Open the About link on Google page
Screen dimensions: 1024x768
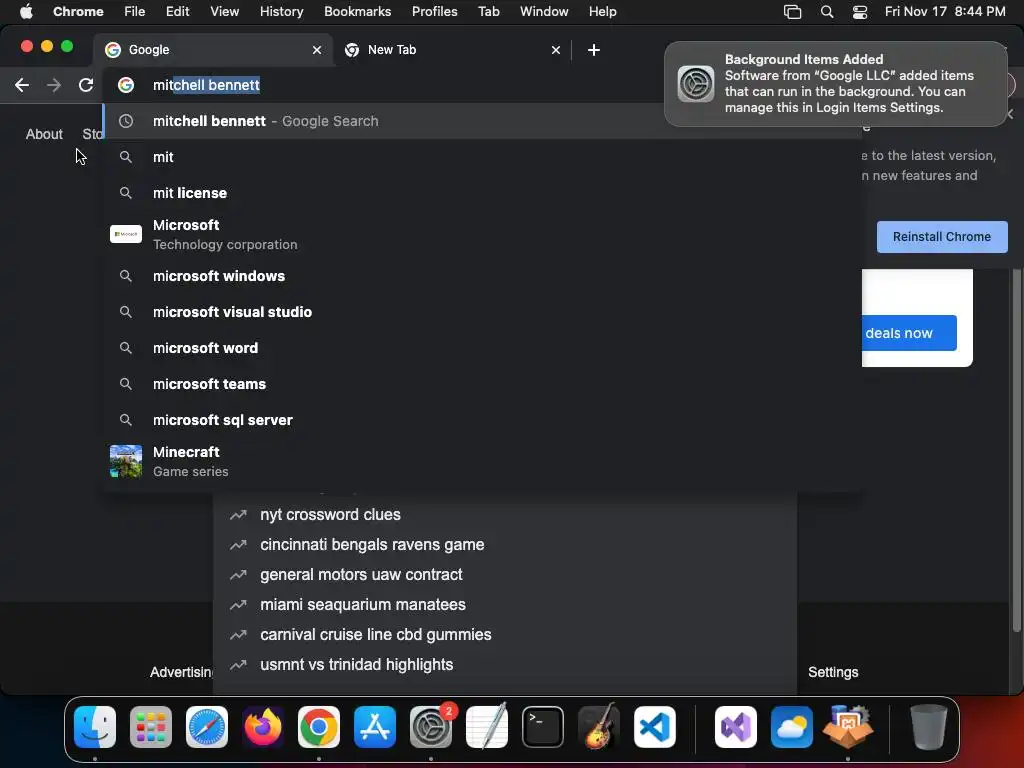point(44,134)
